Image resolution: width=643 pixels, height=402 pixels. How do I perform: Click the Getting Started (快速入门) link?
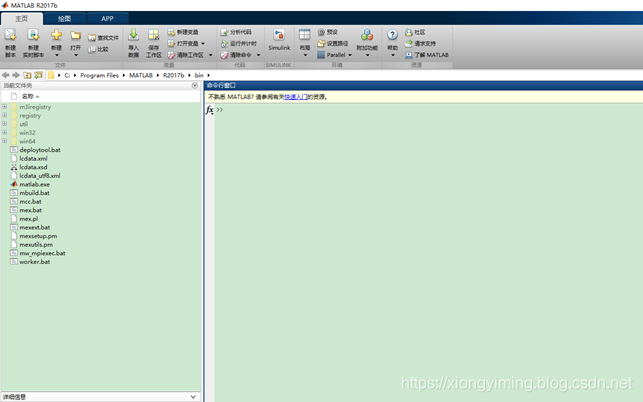(296, 97)
